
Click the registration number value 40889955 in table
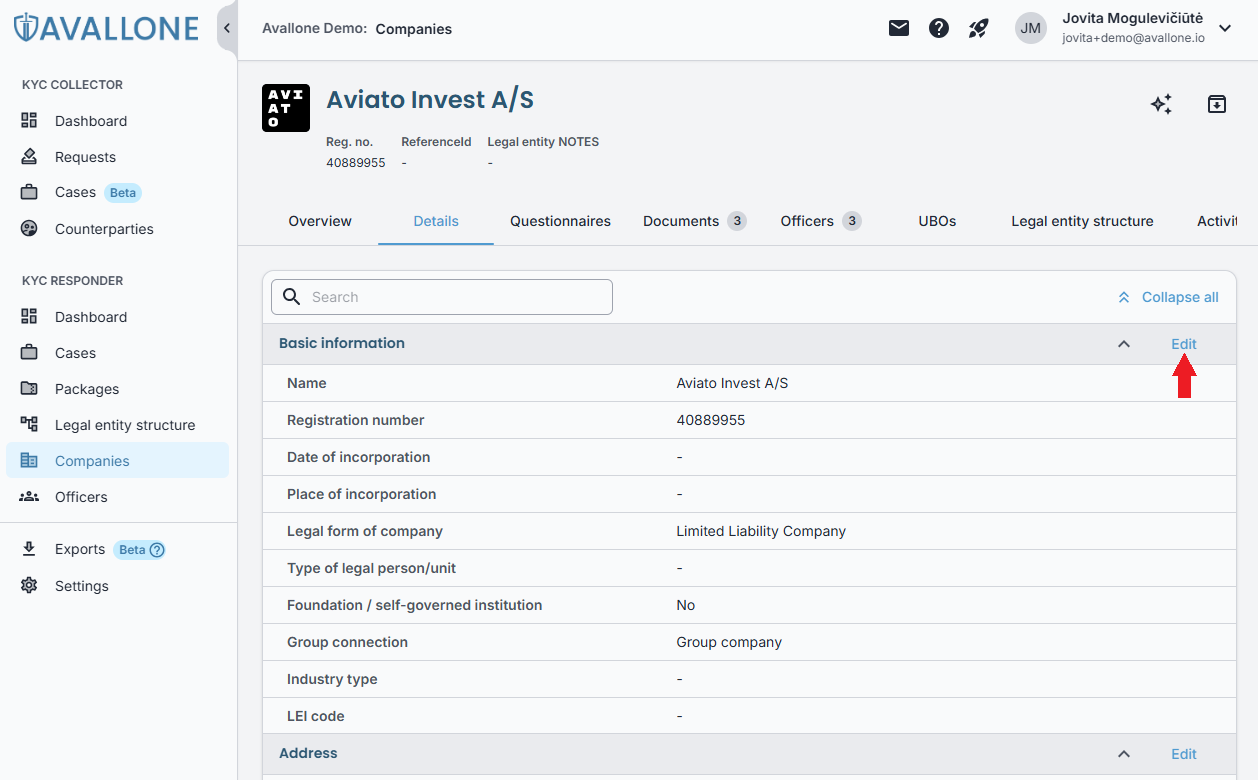[711, 420]
